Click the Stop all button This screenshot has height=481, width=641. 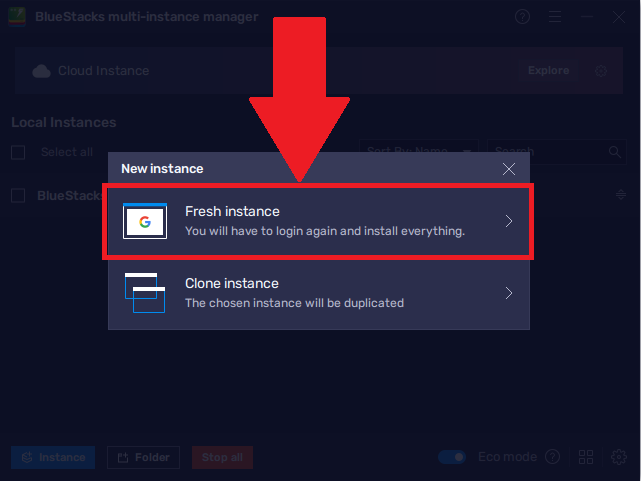coord(222,457)
